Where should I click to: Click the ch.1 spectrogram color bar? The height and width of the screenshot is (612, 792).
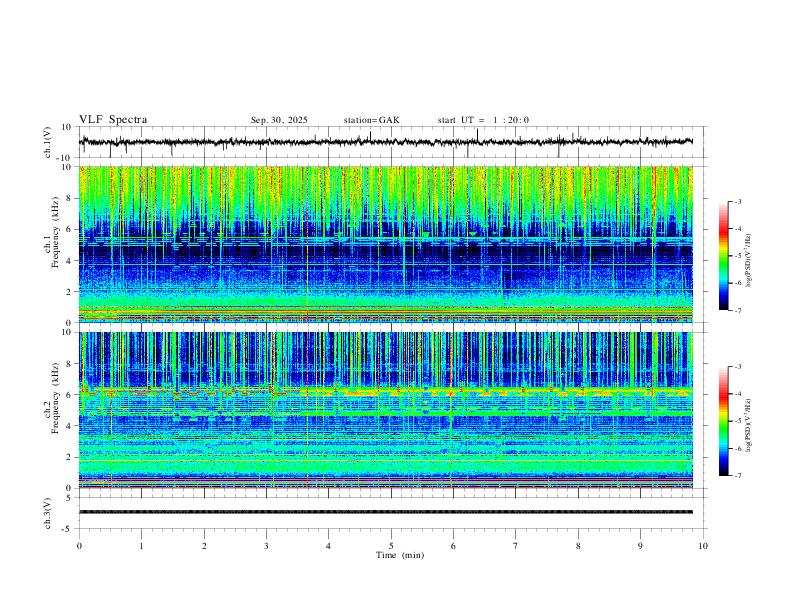tap(724, 256)
